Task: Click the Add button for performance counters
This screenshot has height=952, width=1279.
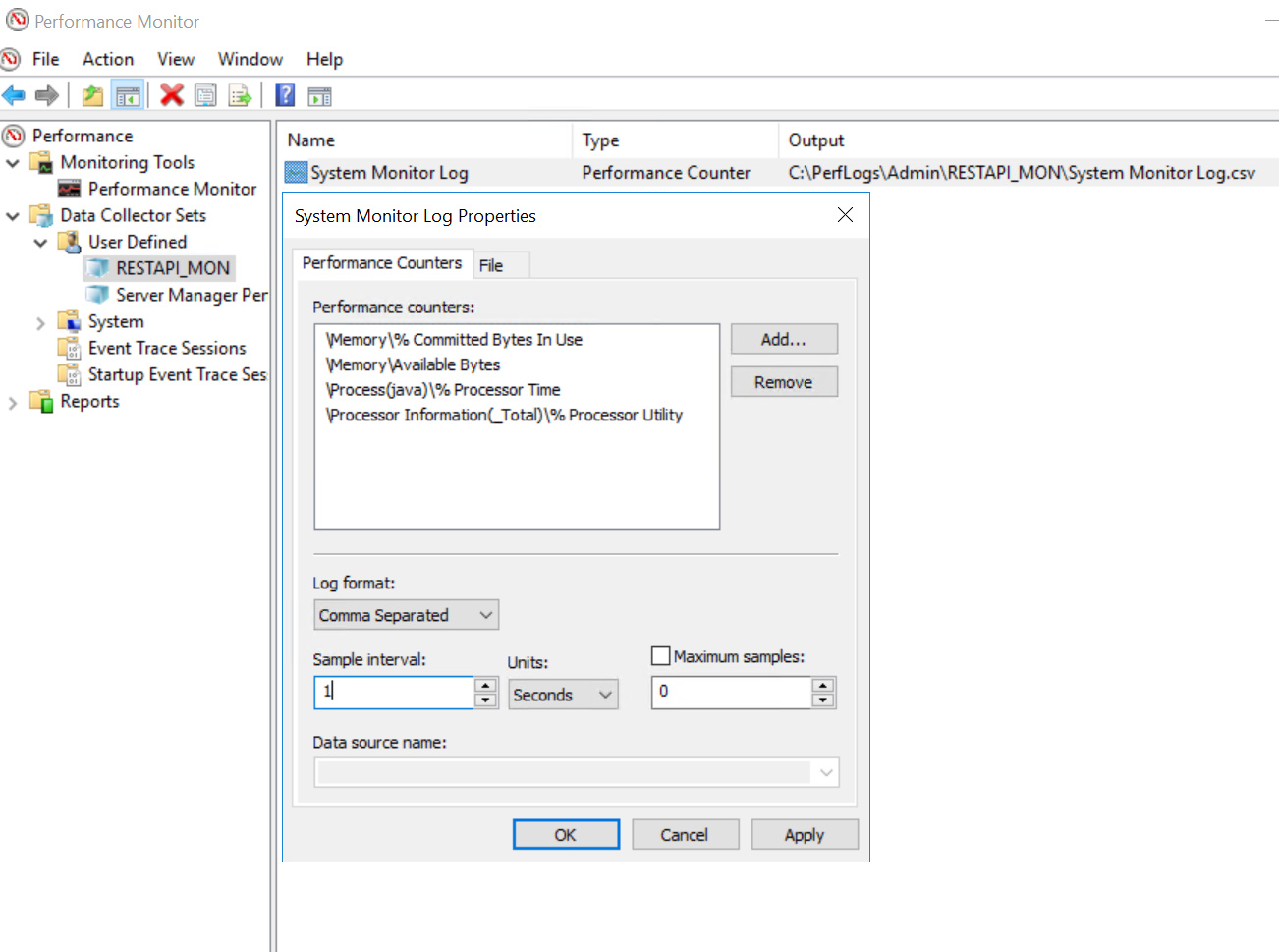Action: 783,338
